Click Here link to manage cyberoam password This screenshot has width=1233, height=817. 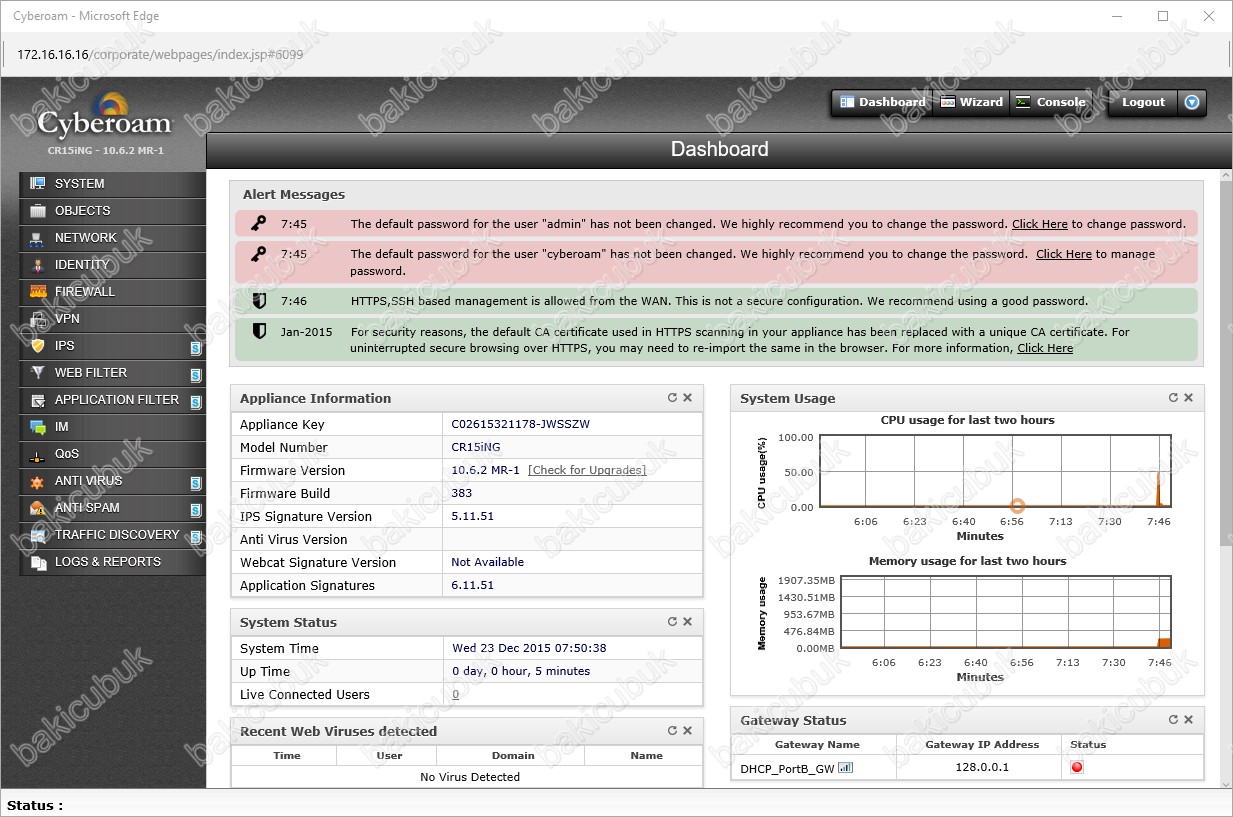click(x=1064, y=255)
